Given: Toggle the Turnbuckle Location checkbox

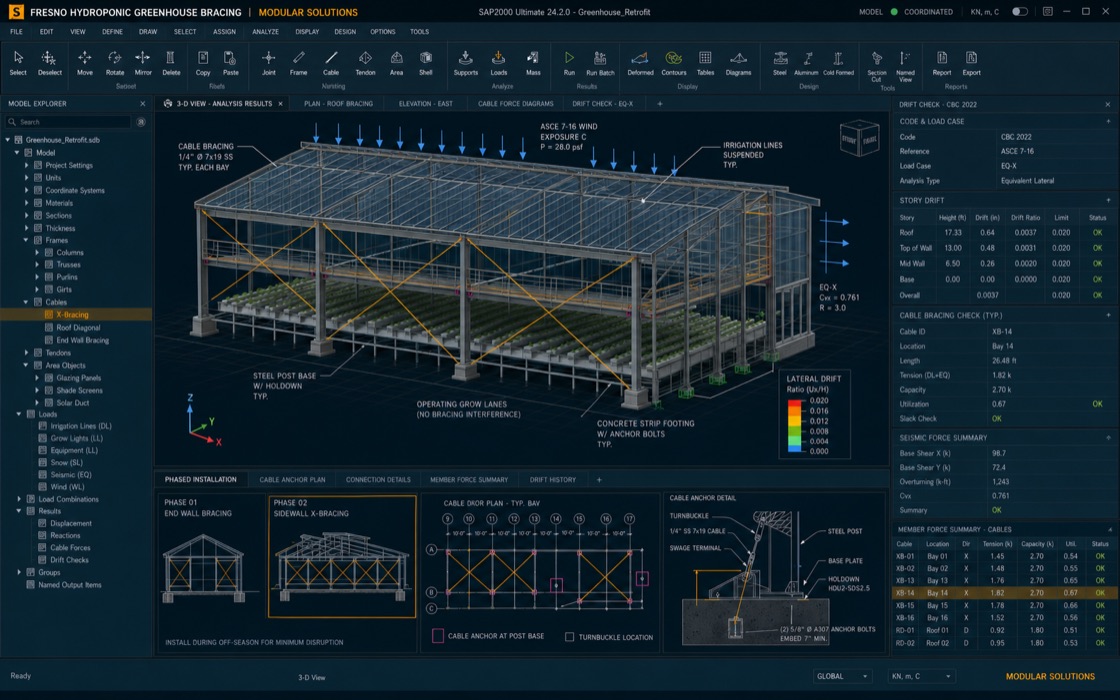Looking at the screenshot, I should [569, 636].
